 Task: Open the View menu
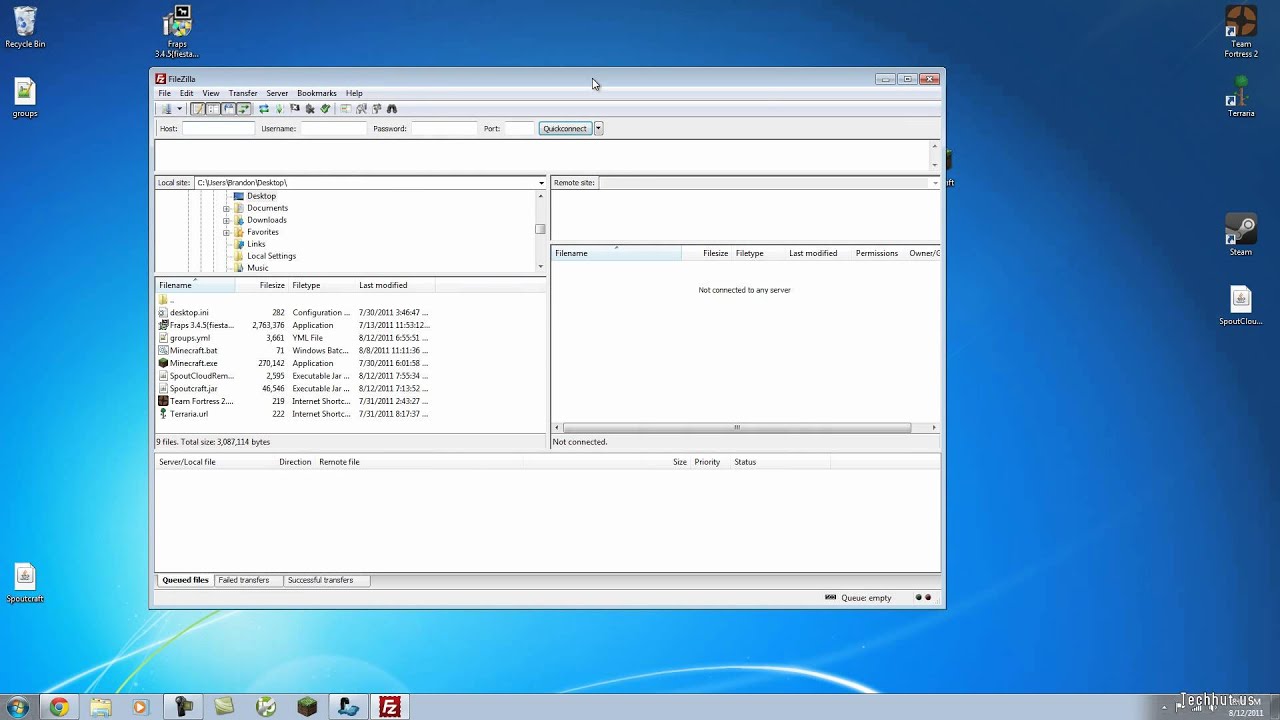click(x=211, y=93)
